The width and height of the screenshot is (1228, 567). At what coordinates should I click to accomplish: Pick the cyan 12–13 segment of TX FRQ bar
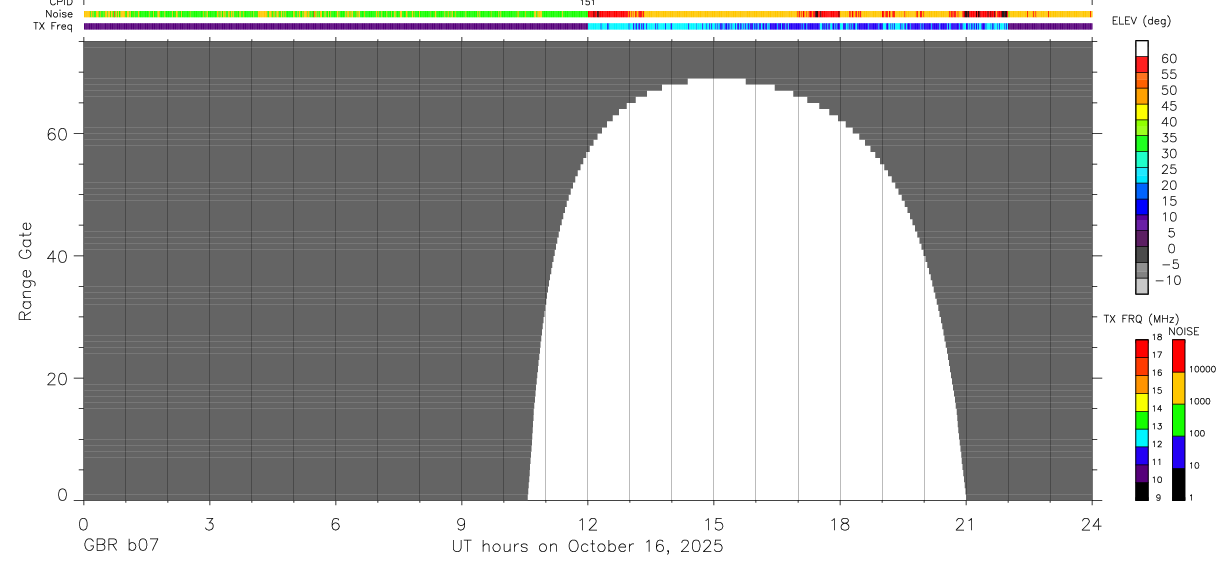(x=1142, y=438)
